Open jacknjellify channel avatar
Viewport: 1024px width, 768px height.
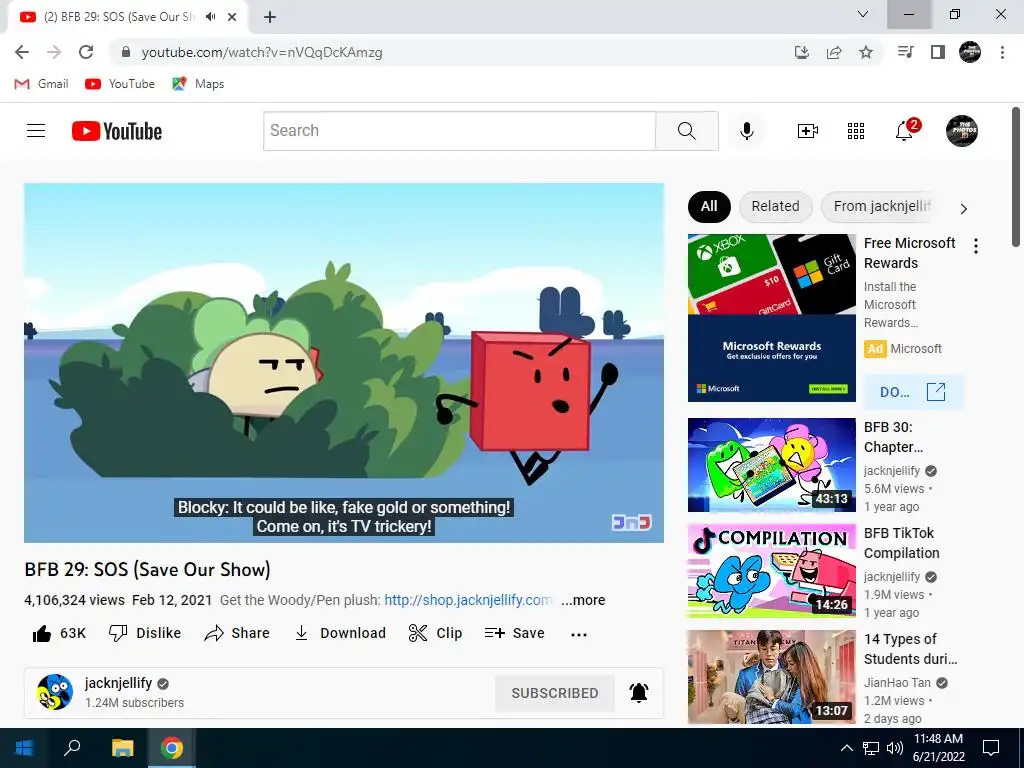[x=55, y=692]
